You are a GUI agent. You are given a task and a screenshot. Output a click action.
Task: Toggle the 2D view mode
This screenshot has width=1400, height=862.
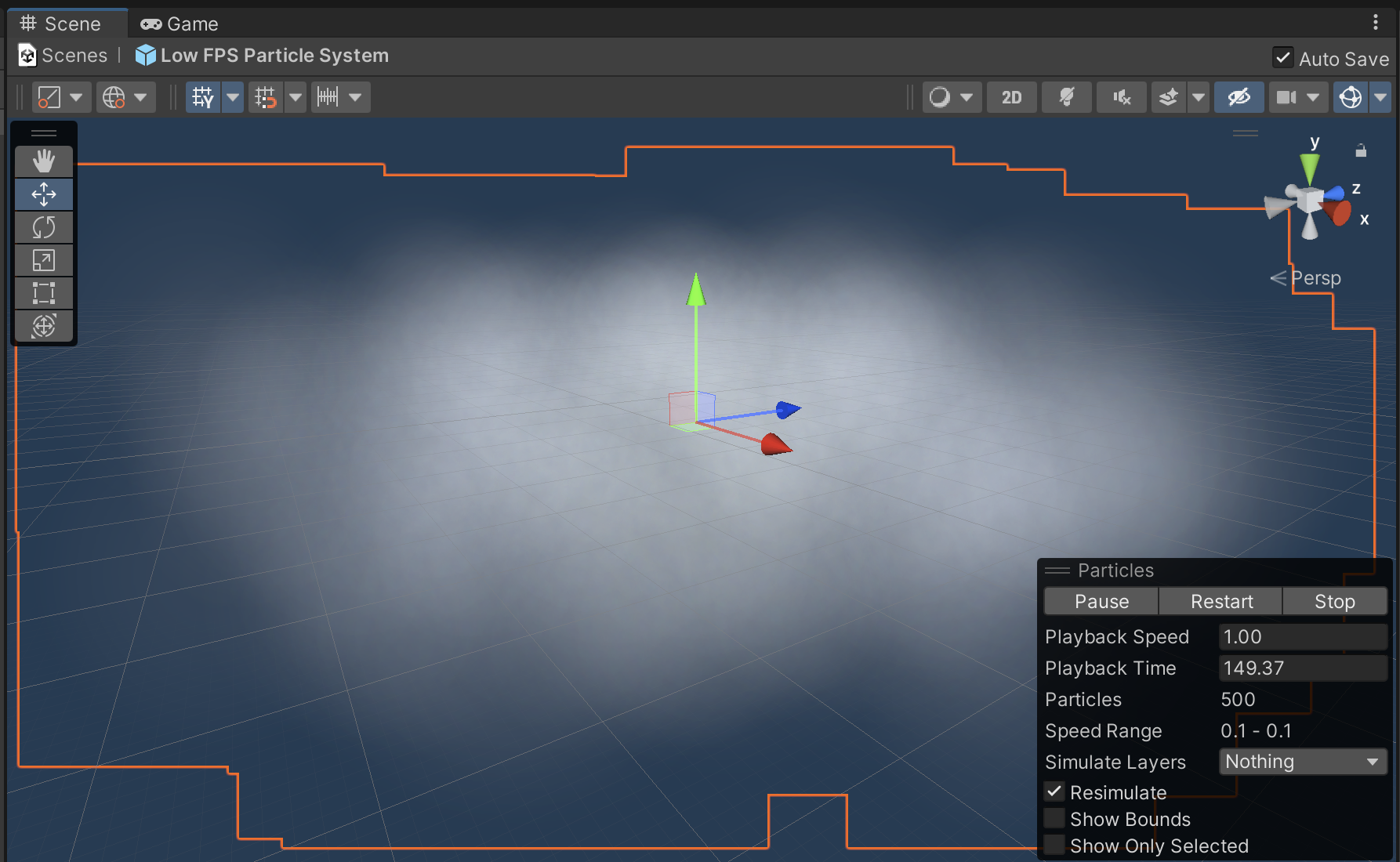[1011, 97]
